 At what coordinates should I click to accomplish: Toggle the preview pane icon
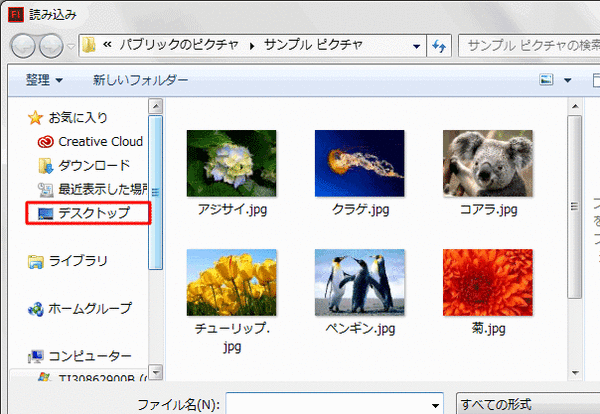596,80
